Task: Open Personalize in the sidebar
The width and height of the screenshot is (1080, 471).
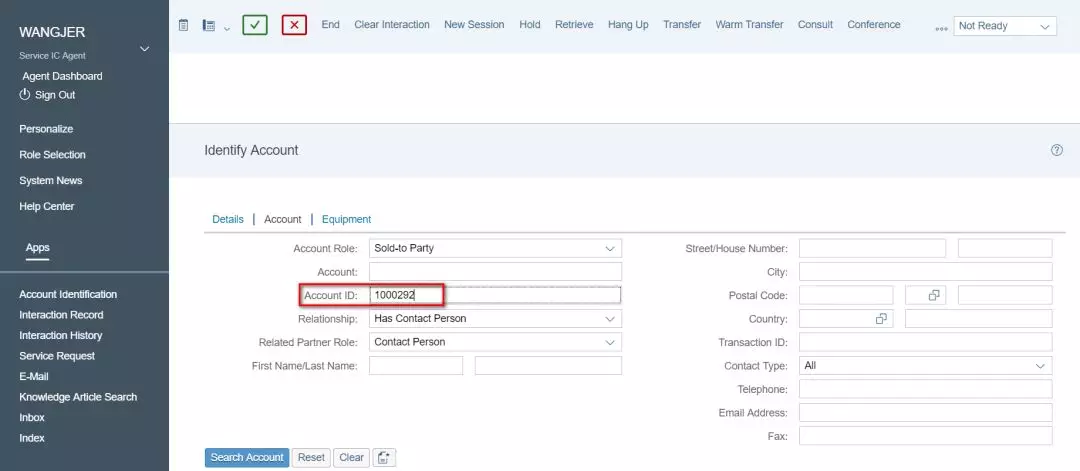Action: pyautogui.click(x=46, y=129)
